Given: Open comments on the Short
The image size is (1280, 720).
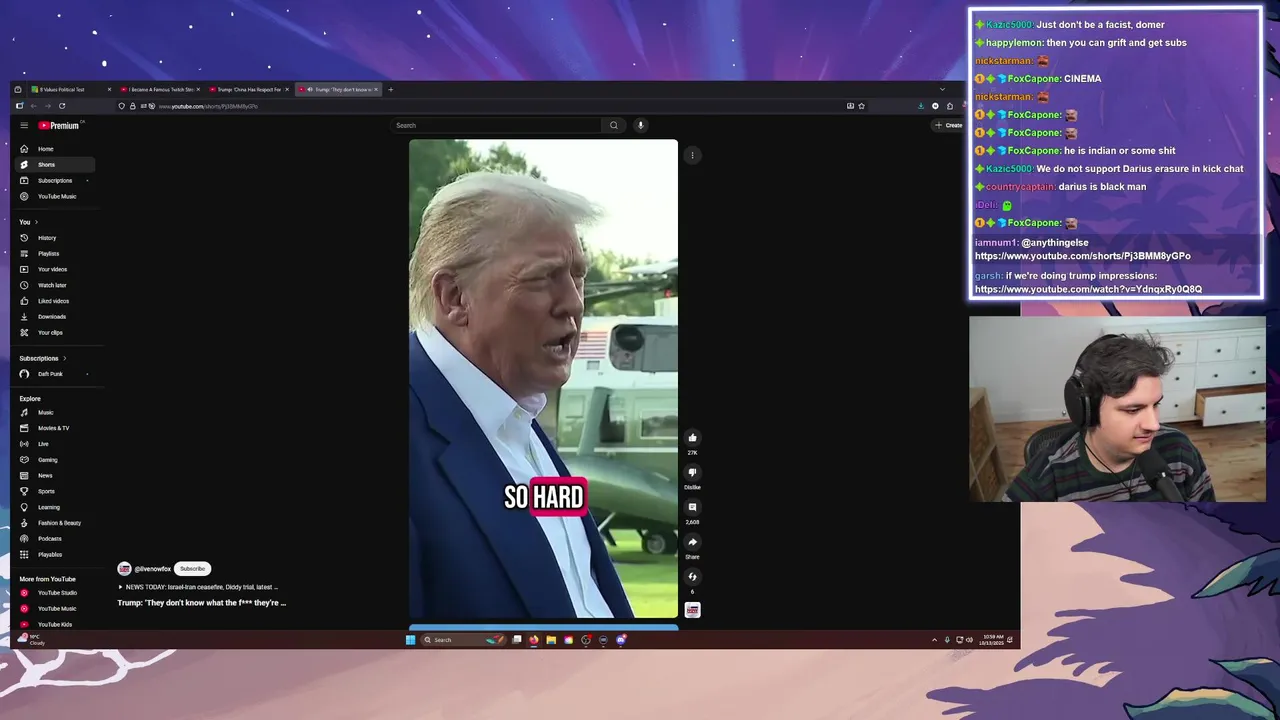Looking at the screenshot, I should (x=692, y=507).
